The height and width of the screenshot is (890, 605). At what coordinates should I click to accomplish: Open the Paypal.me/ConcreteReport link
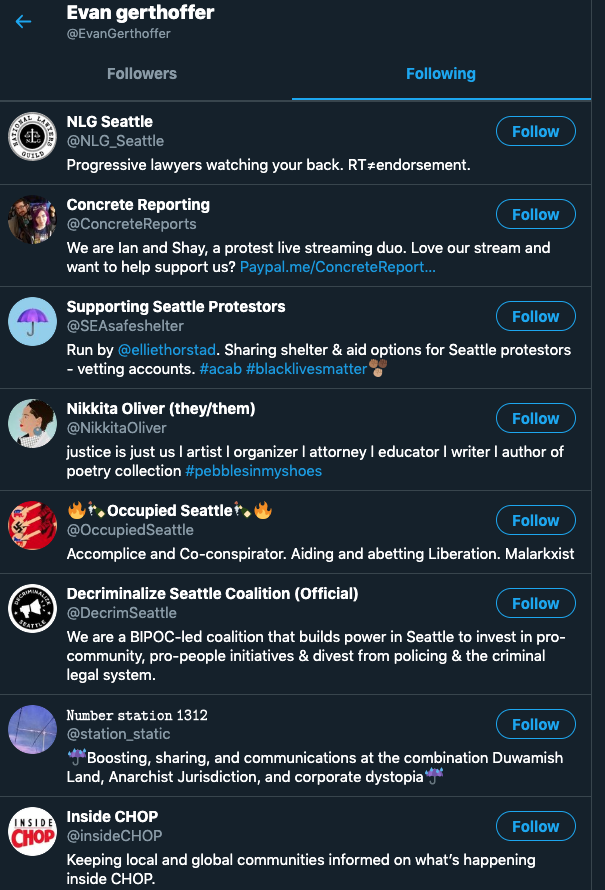pyautogui.click(x=337, y=267)
